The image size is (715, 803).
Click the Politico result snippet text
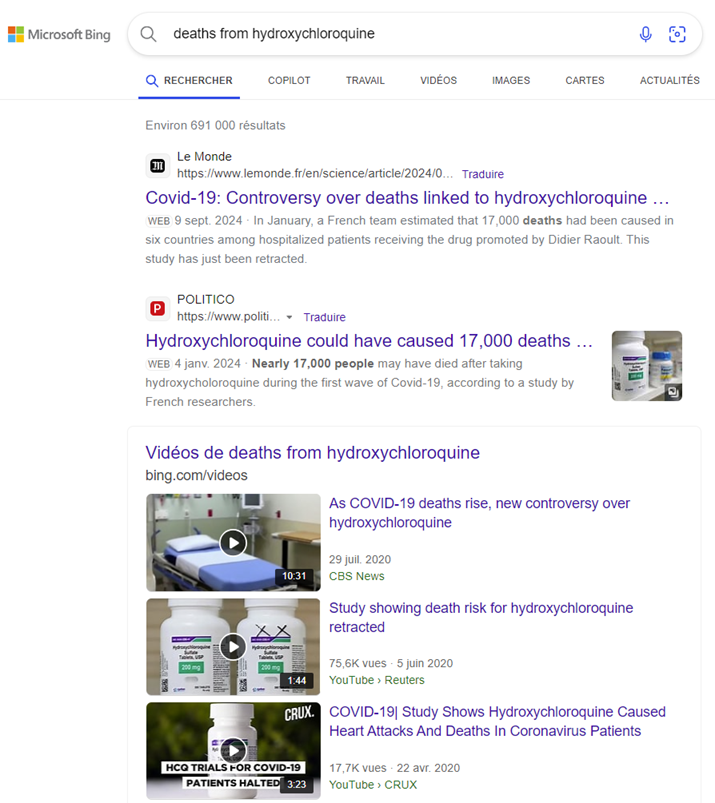[x=360, y=383]
